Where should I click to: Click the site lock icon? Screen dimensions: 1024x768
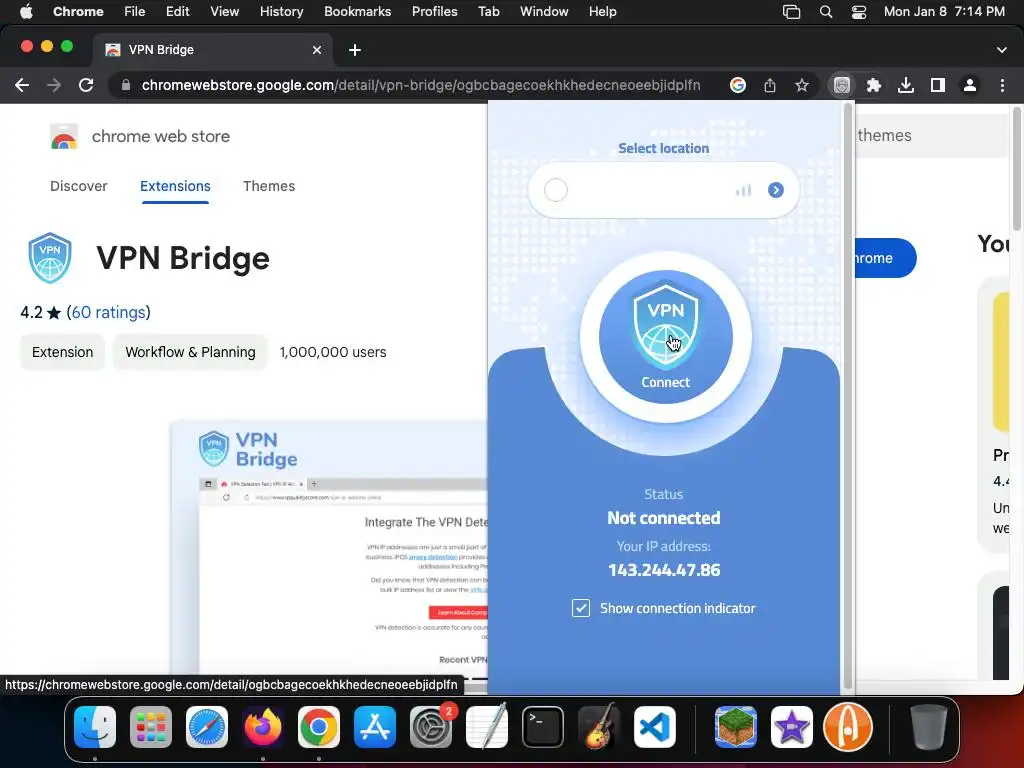point(126,85)
